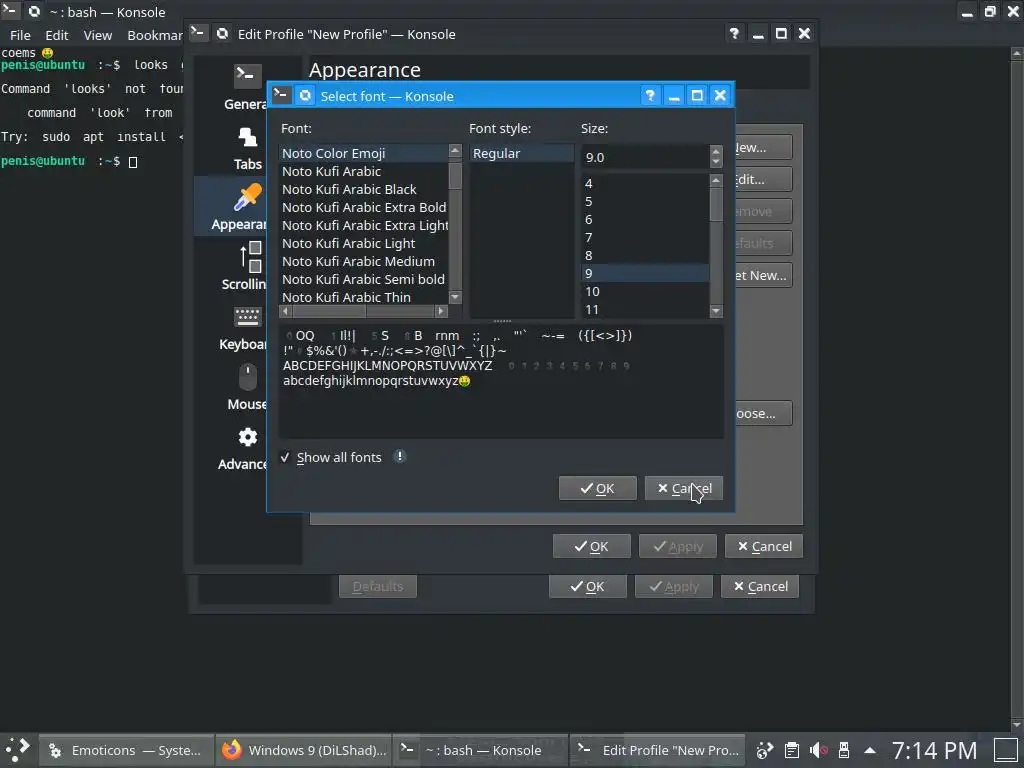This screenshot has height=768, width=1024.
Task: Click the help question mark in Select font titlebar
Action: pyautogui.click(x=650, y=96)
